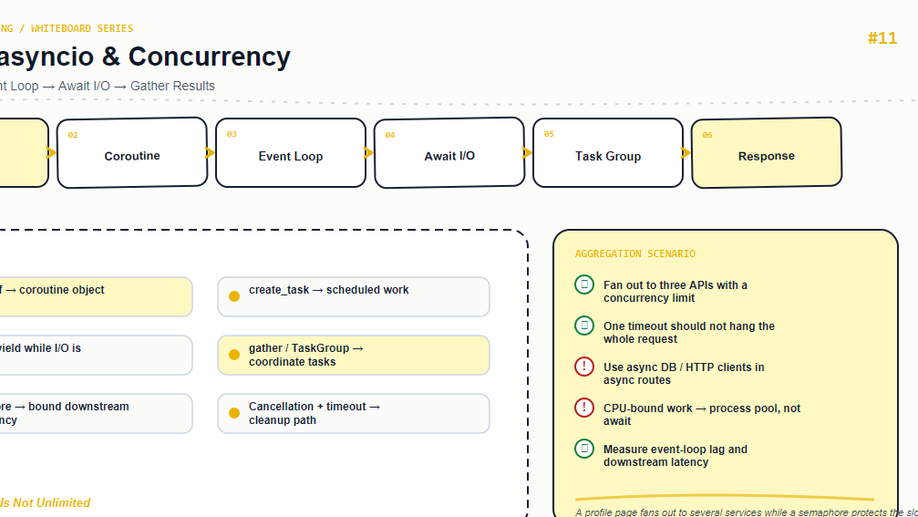The image size is (918, 517).
Task: Click the arrow between Coroutine and Event Loop
Action: (x=210, y=153)
